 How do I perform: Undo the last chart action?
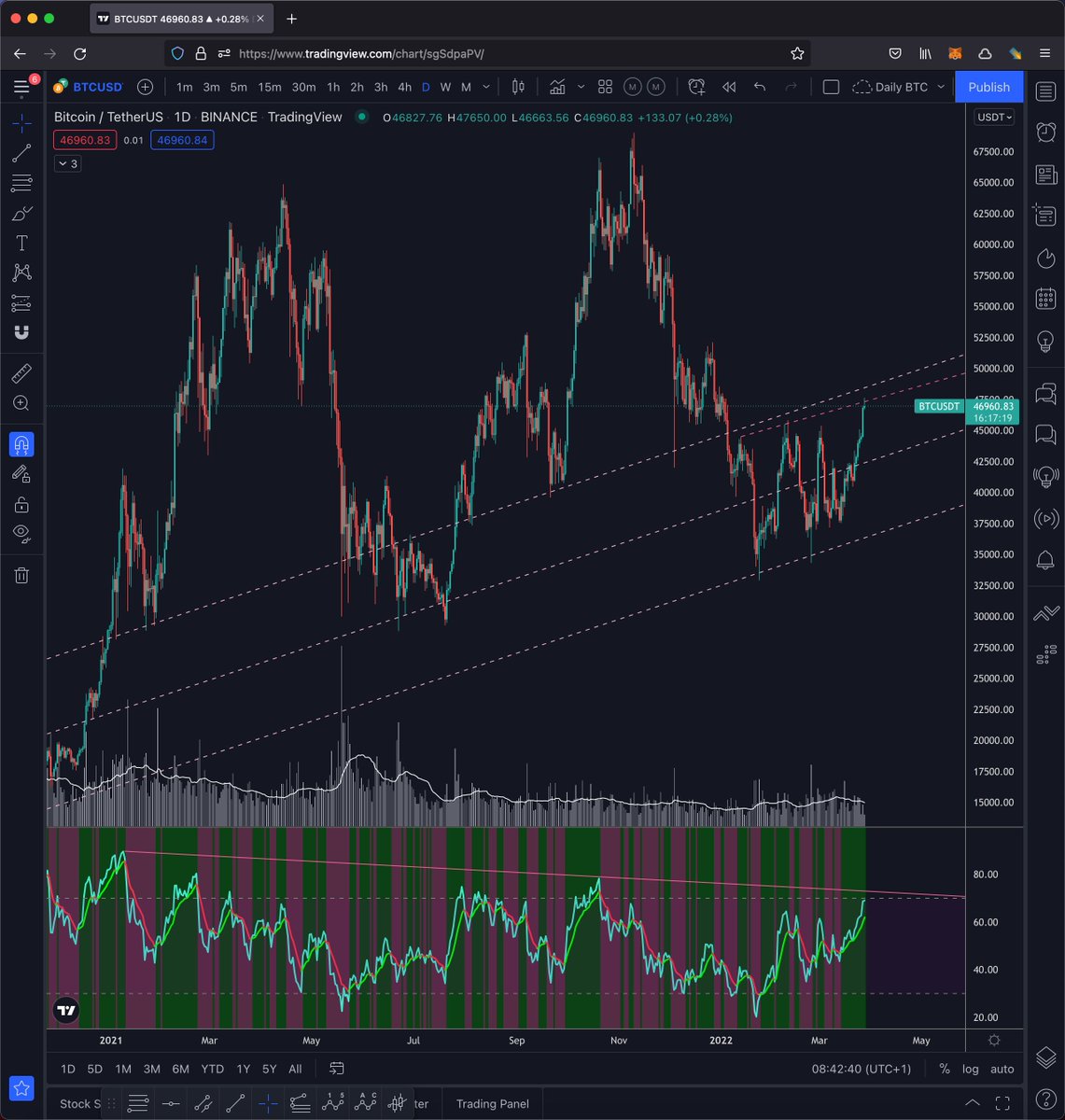click(760, 87)
